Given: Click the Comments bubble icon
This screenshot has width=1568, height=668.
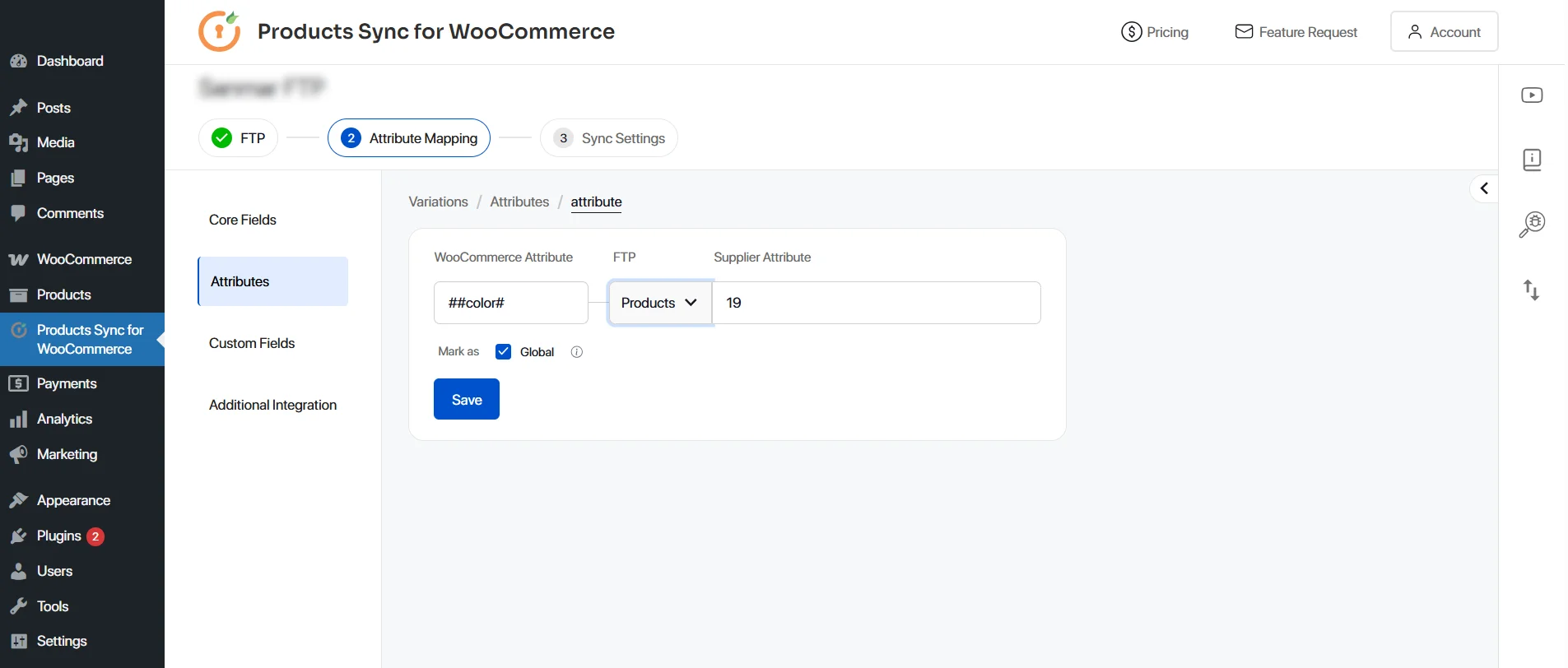Looking at the screenshot, I should (x=18, y=213).
